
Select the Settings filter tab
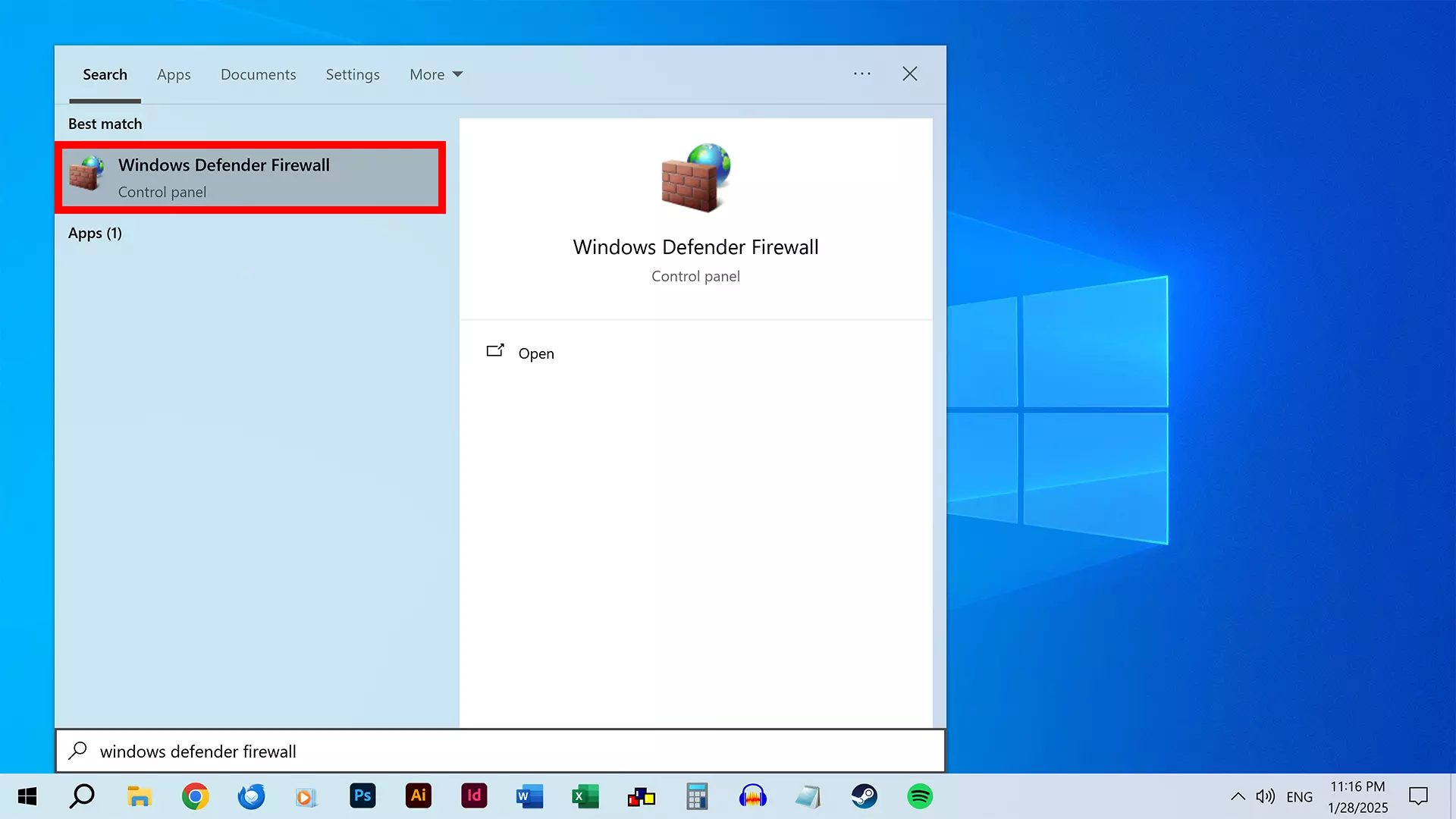click(353, 74)
